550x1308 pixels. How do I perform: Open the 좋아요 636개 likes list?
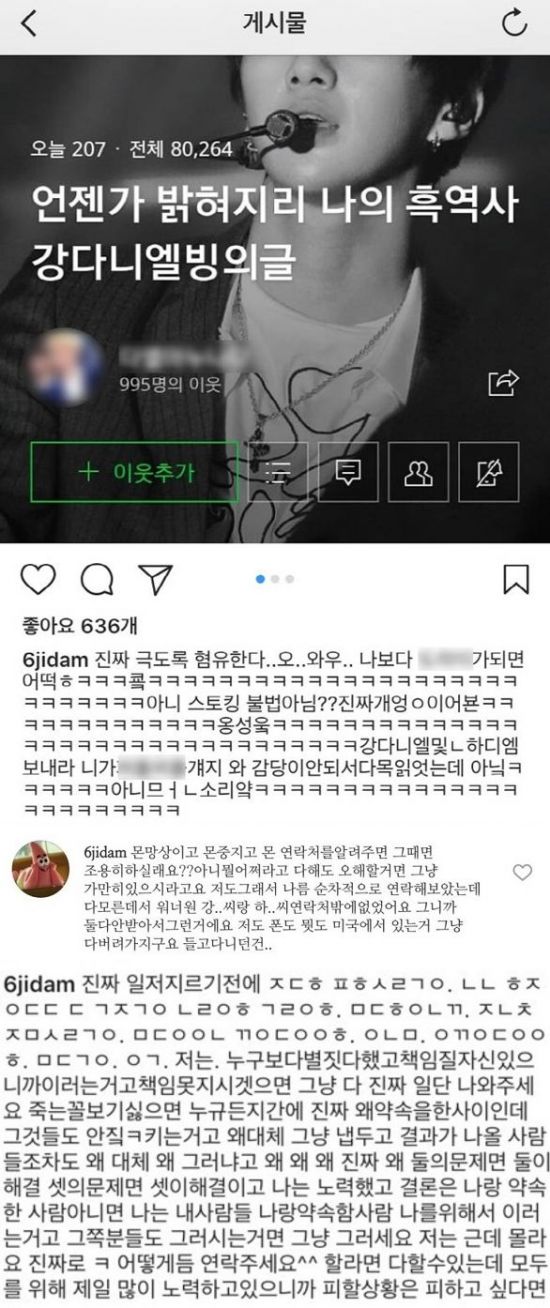pos(66,626)
